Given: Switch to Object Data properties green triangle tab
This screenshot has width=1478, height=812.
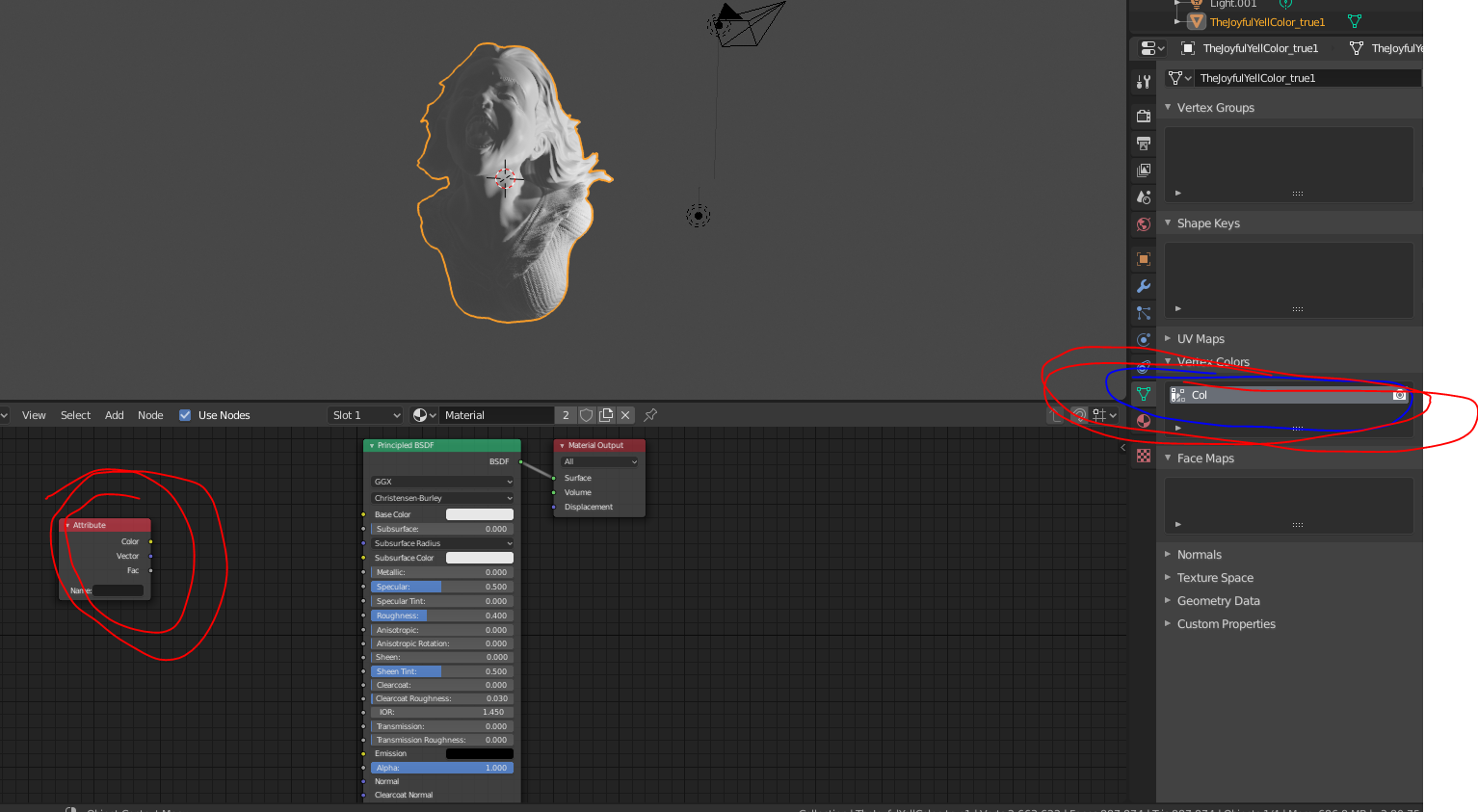Looking at the screenshot, I should pos(1143,393).
